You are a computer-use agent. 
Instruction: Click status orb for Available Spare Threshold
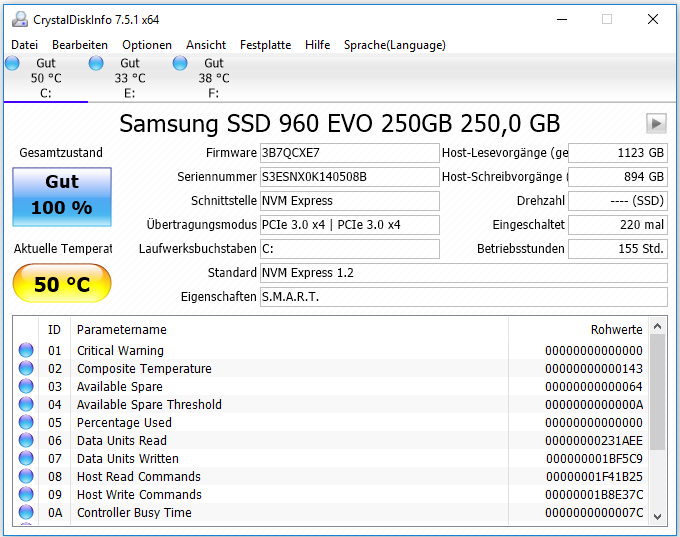click(26, 404)
